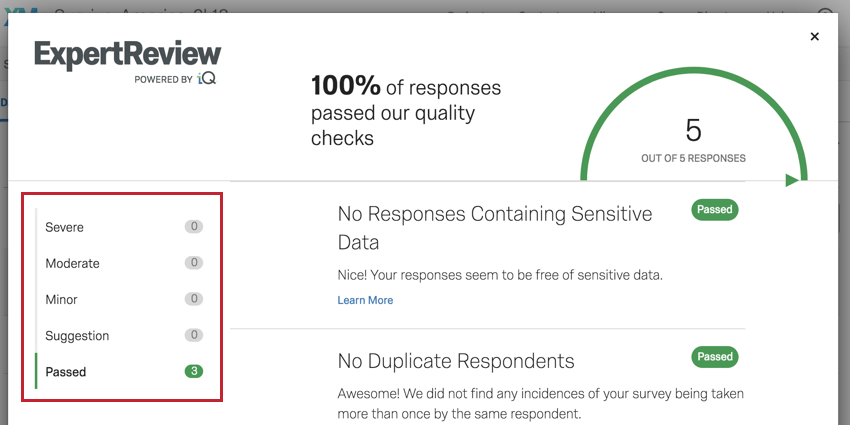Click the zero count badge beside Severe
This screenshot has height=425, width=850.
[x=194, y=227]
